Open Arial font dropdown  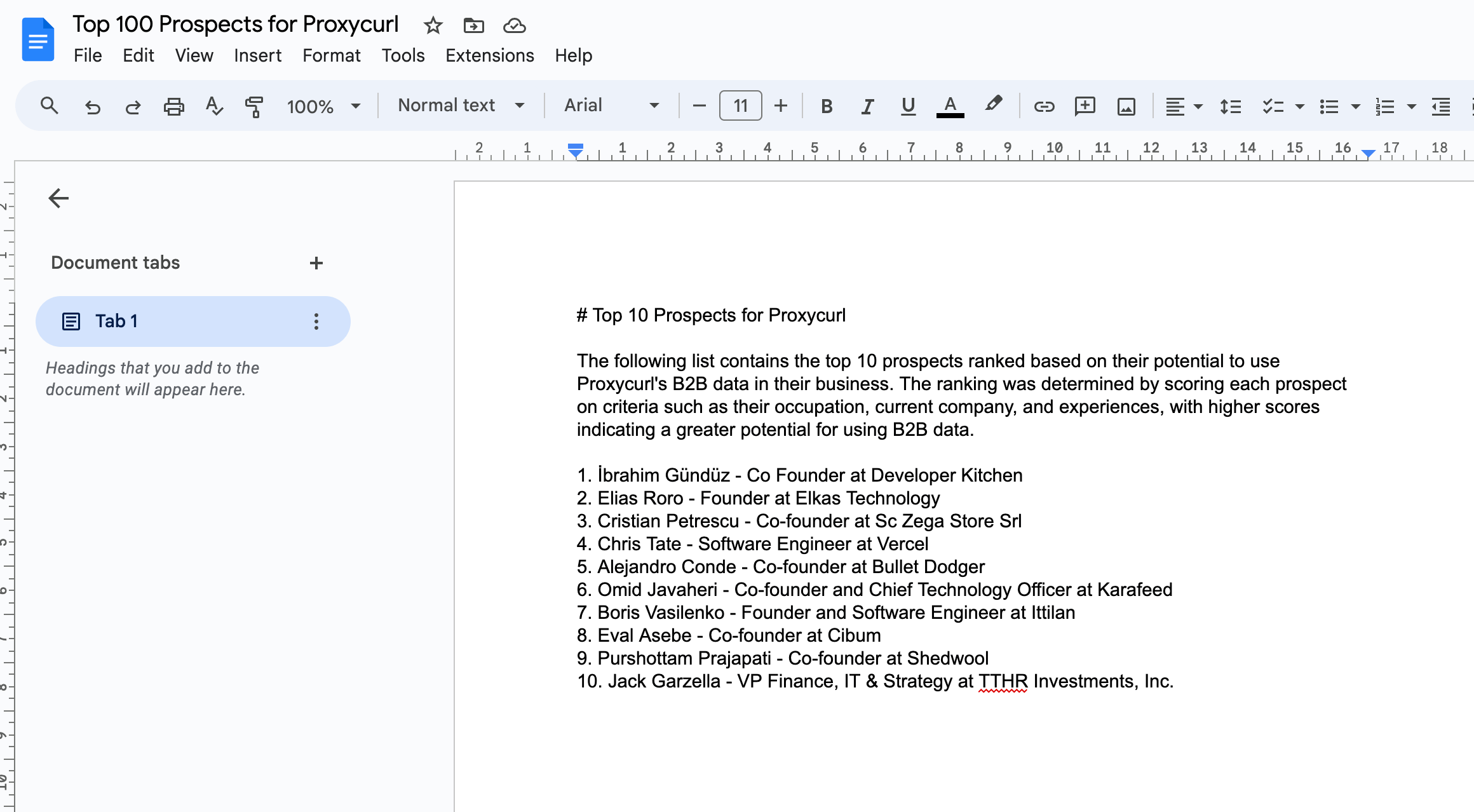coord(612,105)
